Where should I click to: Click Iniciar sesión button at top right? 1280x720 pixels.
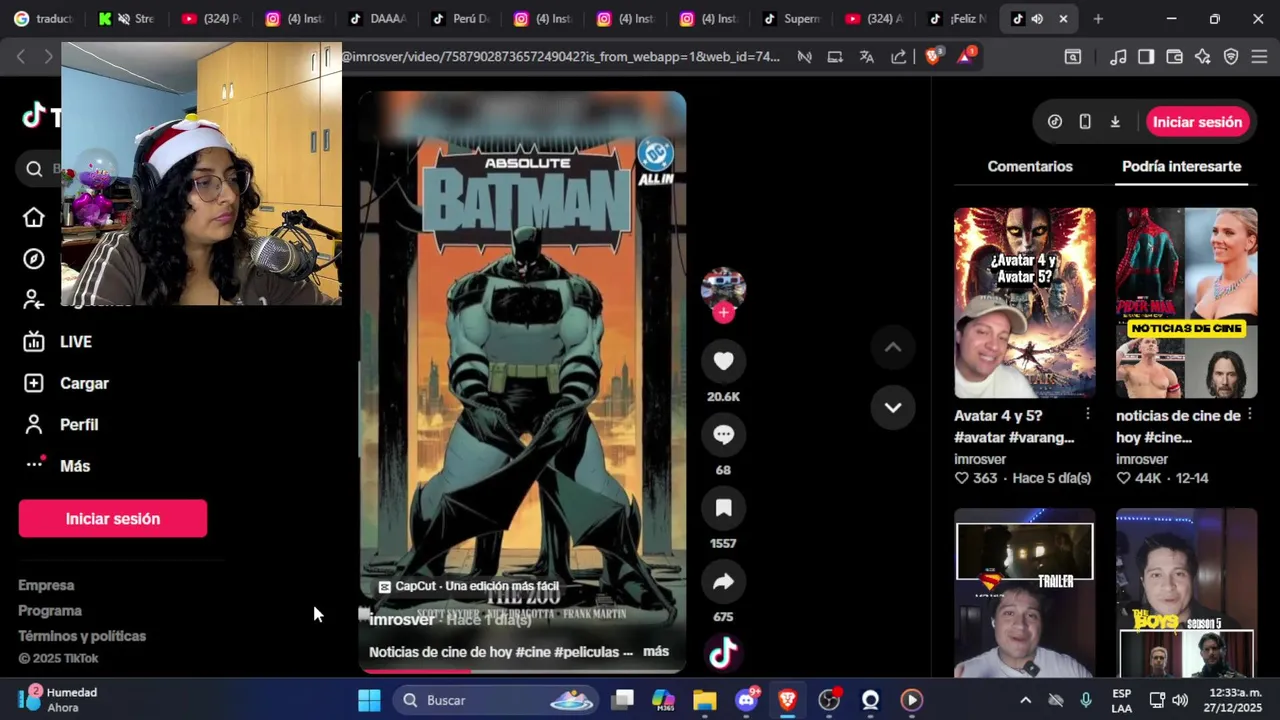point(1197,122)
